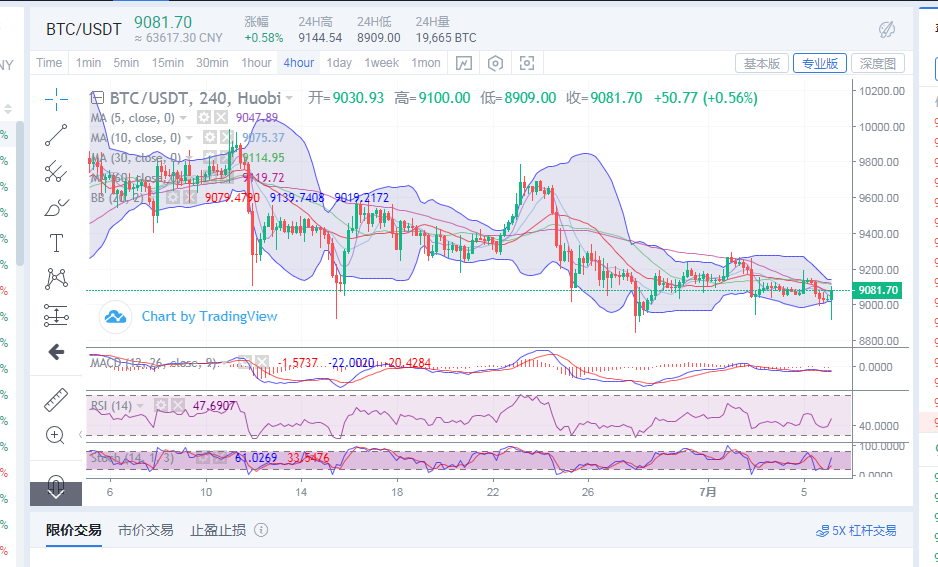Expand the Stoch (14, 1, 3) dropdown
The width and height of the screenshot is (938, 567).
tap(183, 458)
